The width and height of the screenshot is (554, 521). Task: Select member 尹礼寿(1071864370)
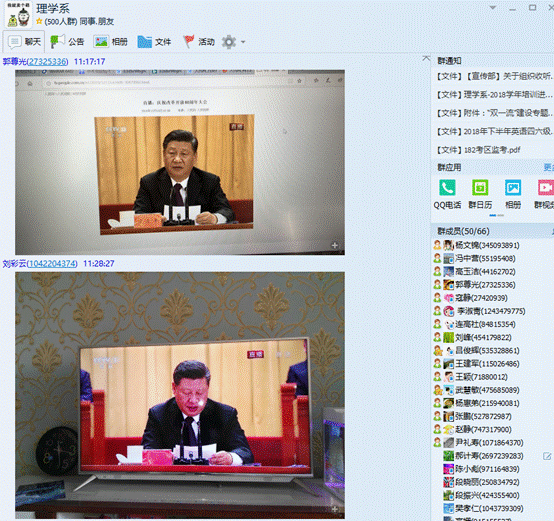click(x=489, y=443)
